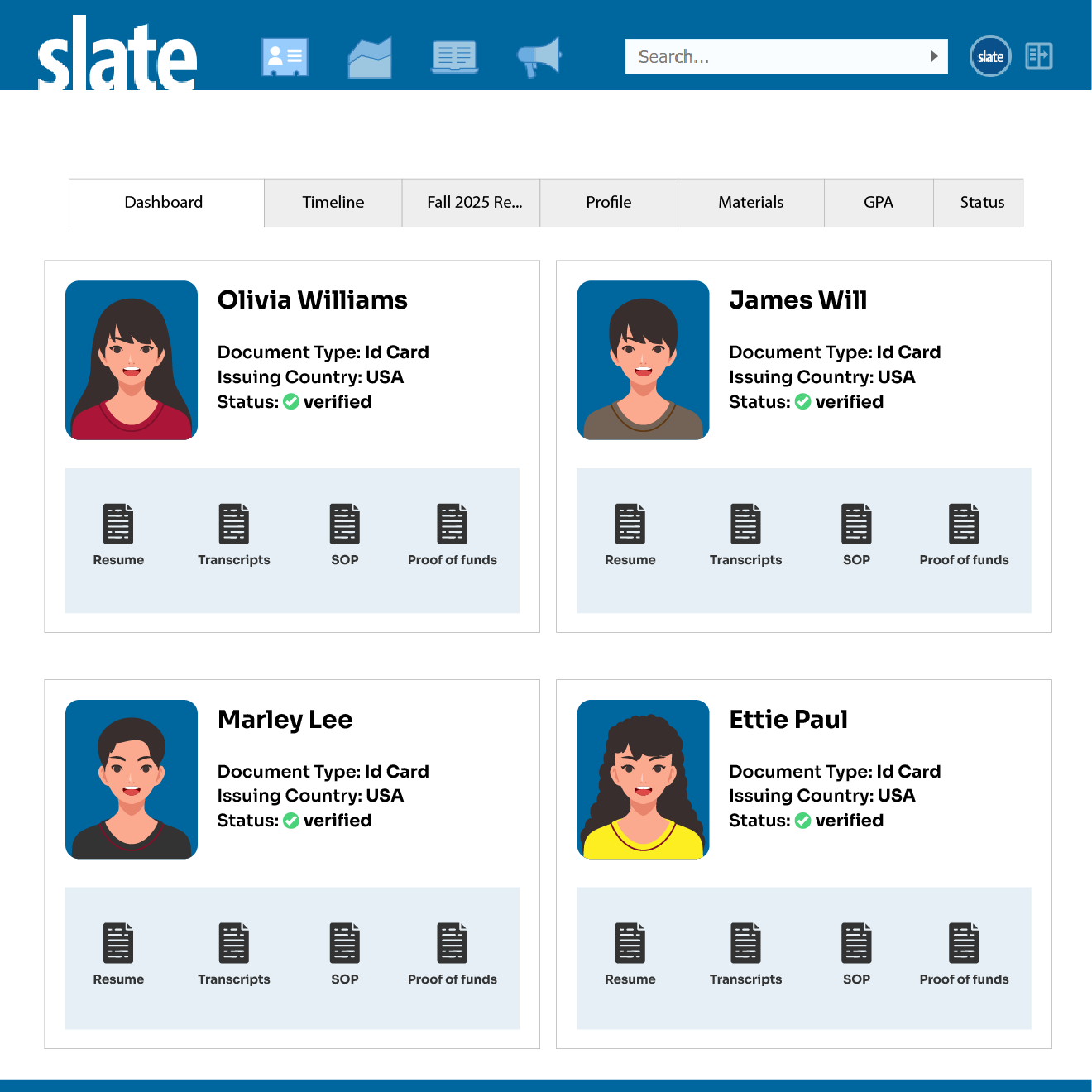Open the contacts icon in the top navigation
Viewport: 1092px width, 1092px height.
pyautogui.click(x=285, y=56)
